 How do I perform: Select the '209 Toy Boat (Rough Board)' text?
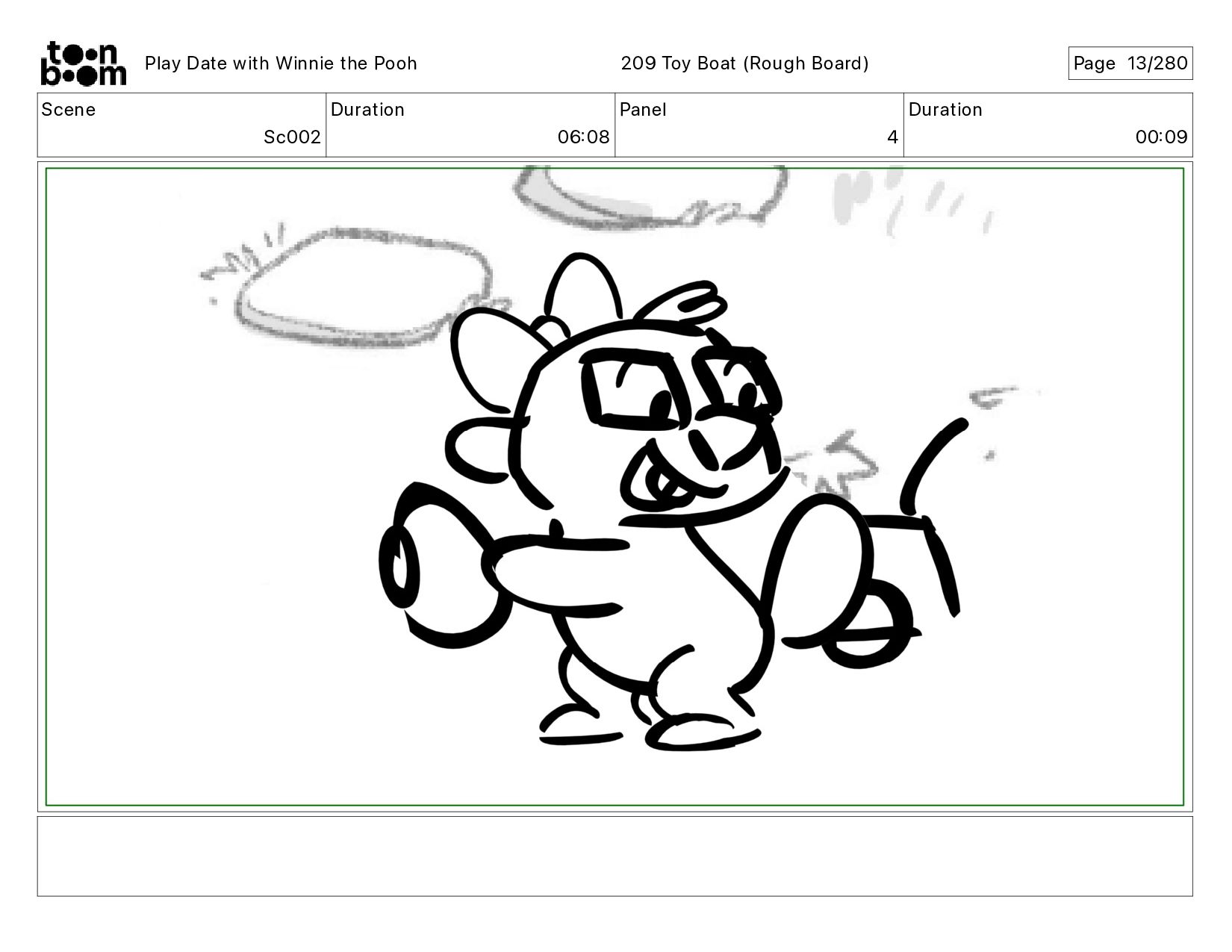(x=744, y=63)
